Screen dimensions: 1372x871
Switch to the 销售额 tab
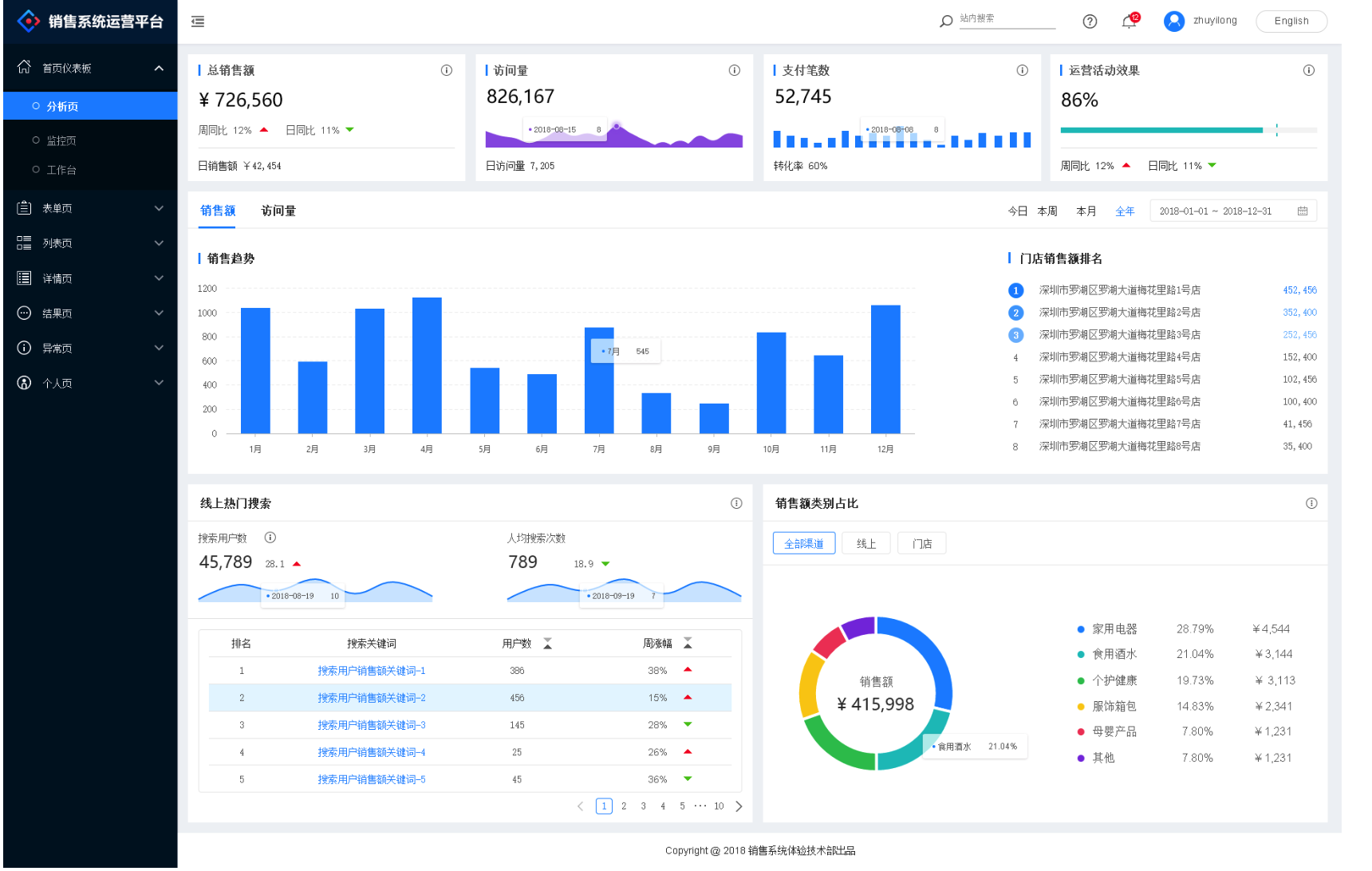click(217, 211)
